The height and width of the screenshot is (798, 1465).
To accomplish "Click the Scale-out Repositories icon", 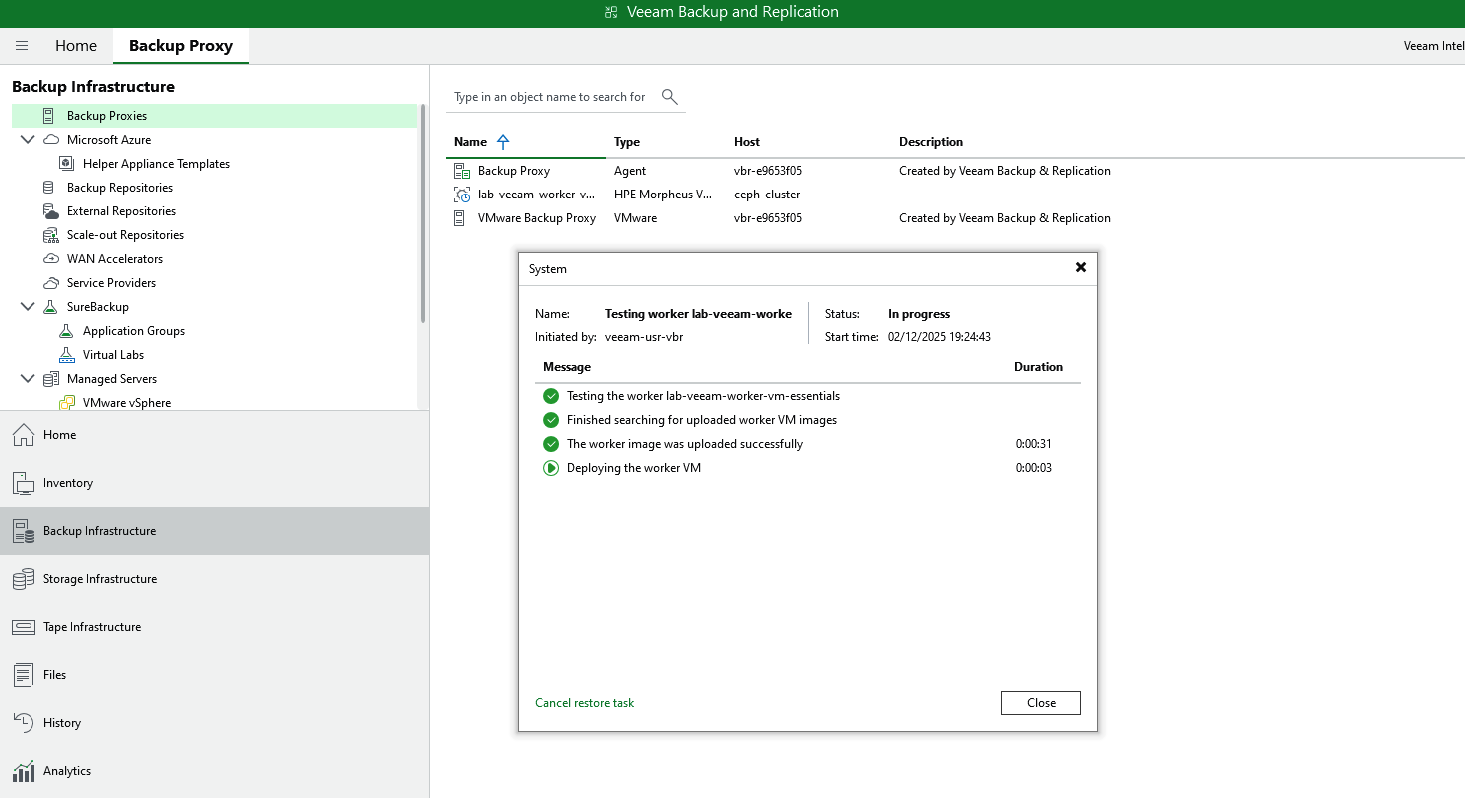I will [x=51, y=235].
